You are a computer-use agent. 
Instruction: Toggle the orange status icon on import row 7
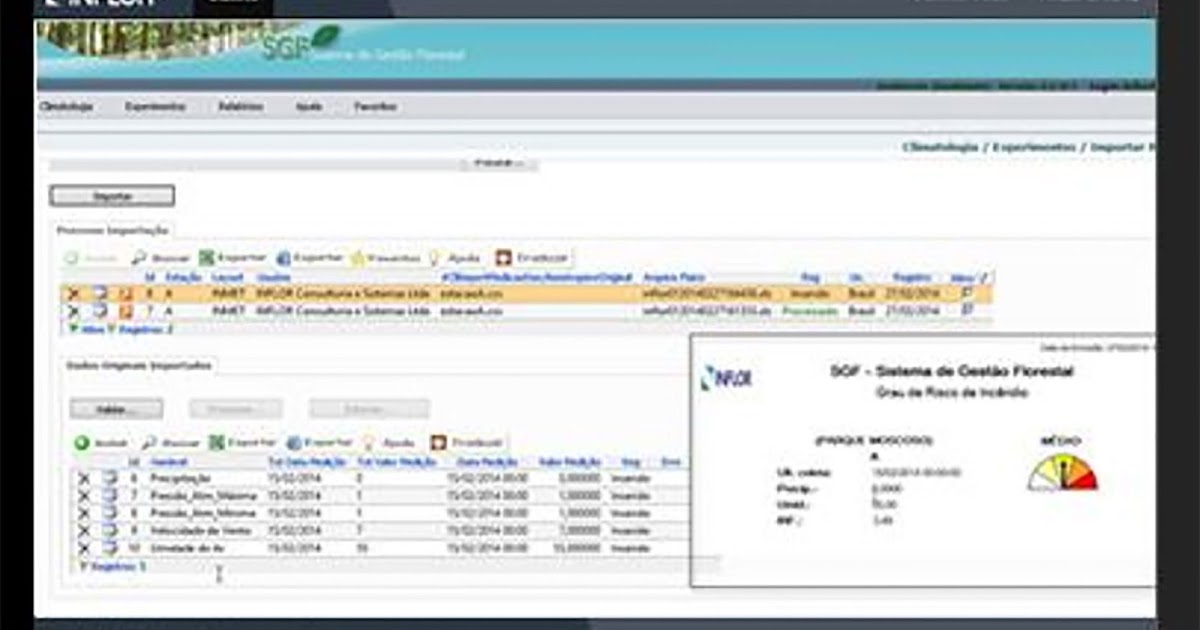(x=128, y=310)
